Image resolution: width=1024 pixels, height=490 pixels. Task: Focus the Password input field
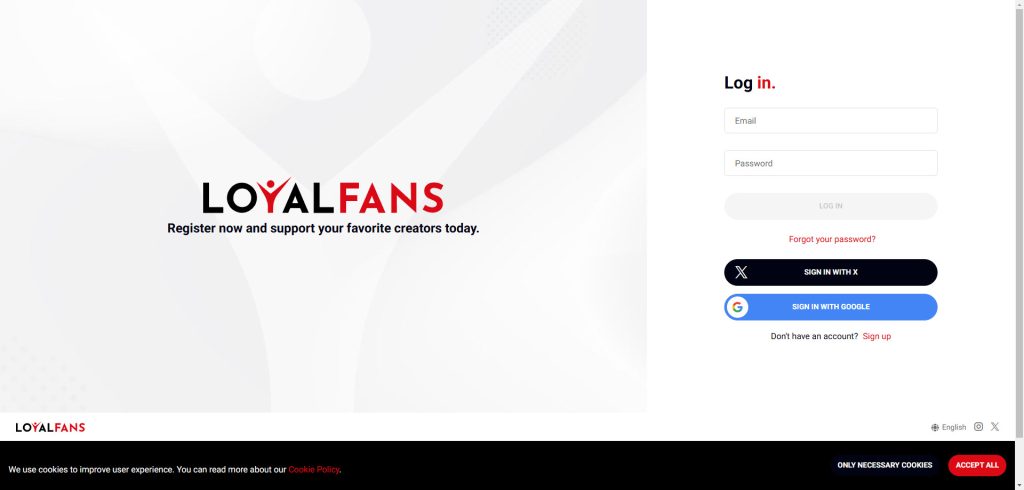coord(831,163)
